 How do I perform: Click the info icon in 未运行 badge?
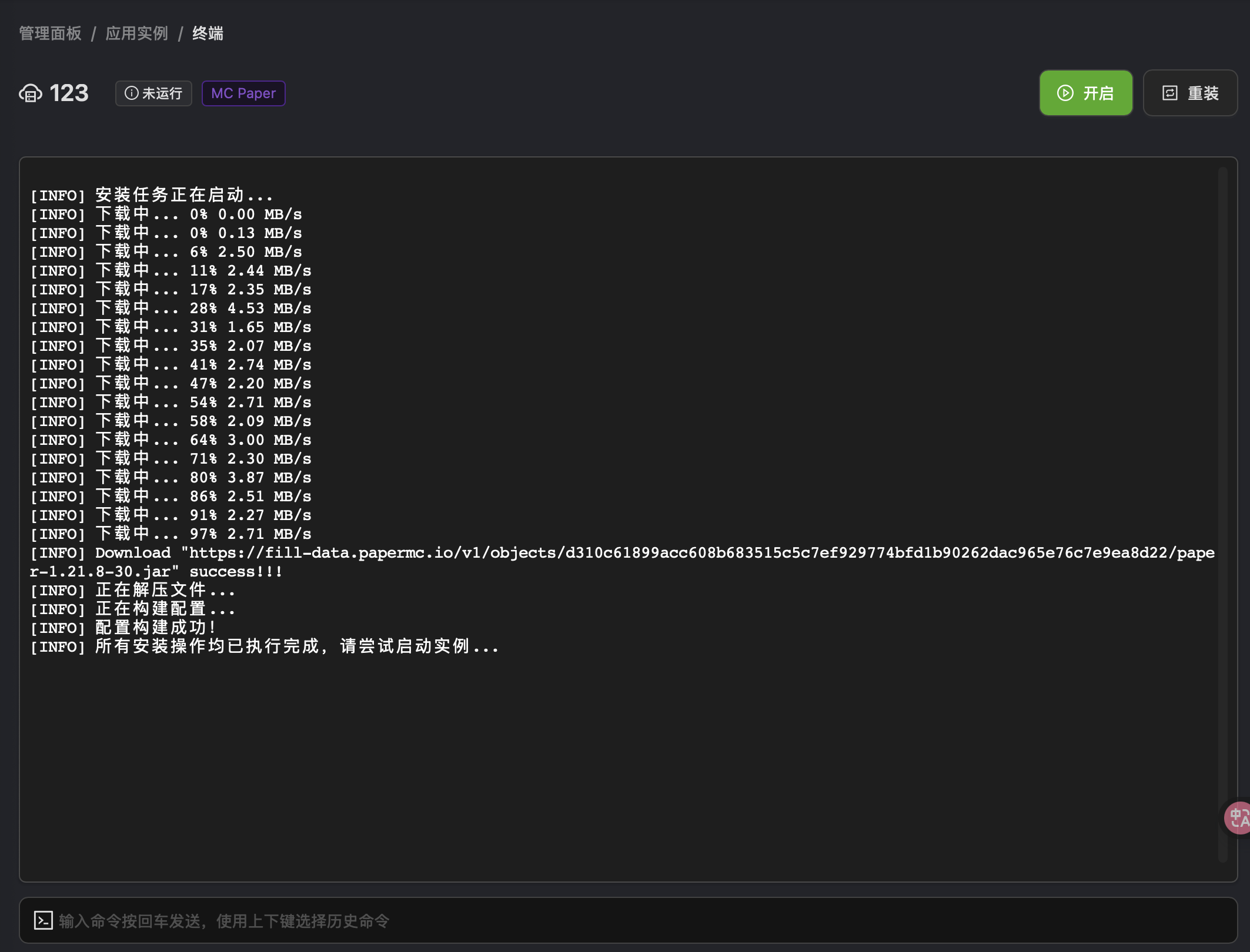tap(132, 93)
